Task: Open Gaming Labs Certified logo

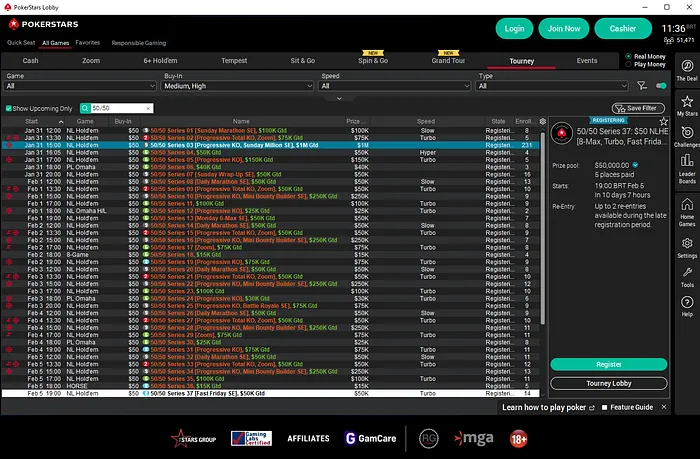Action: [251, 438]
